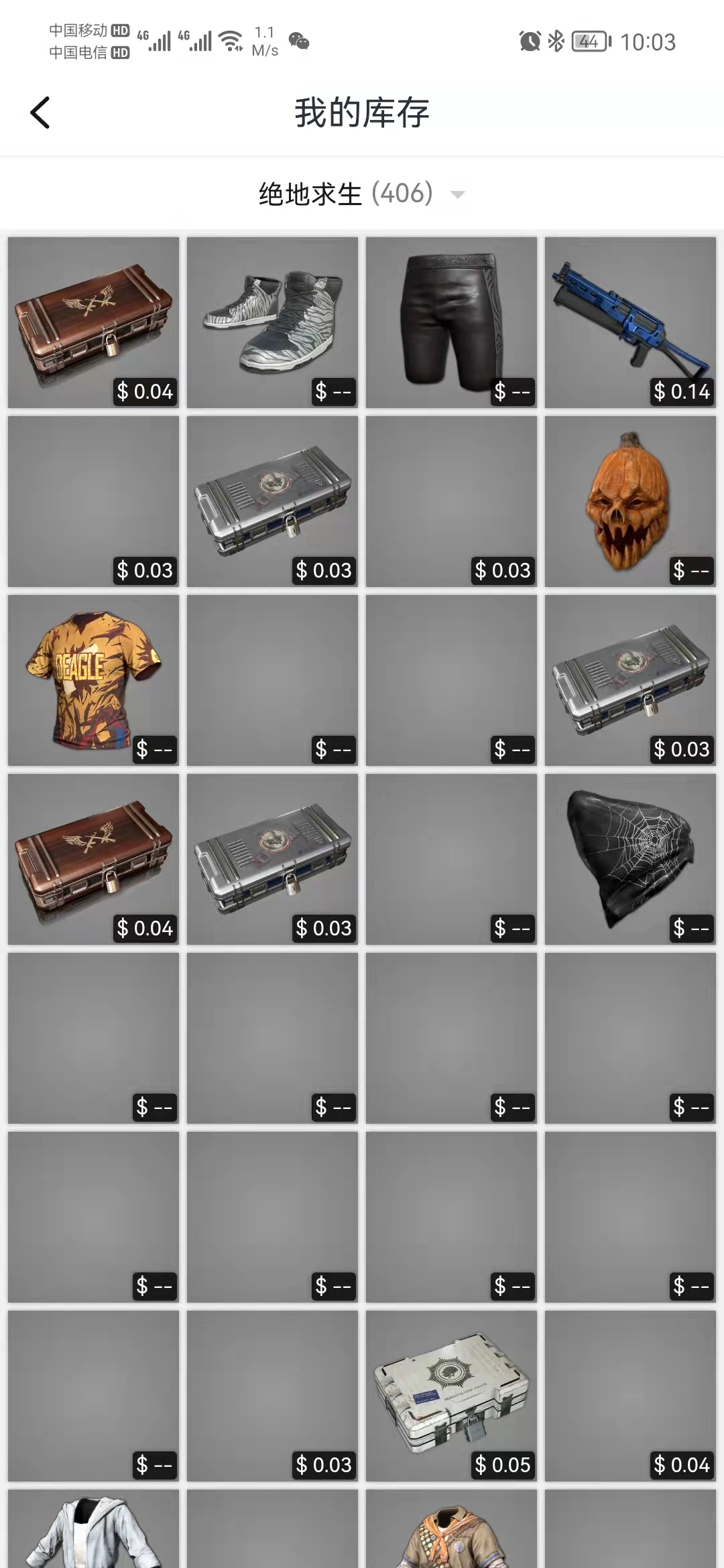Select the spider web bandana item
The height and width of the screenshot is (1568, 724).
(x=630, y=859)
